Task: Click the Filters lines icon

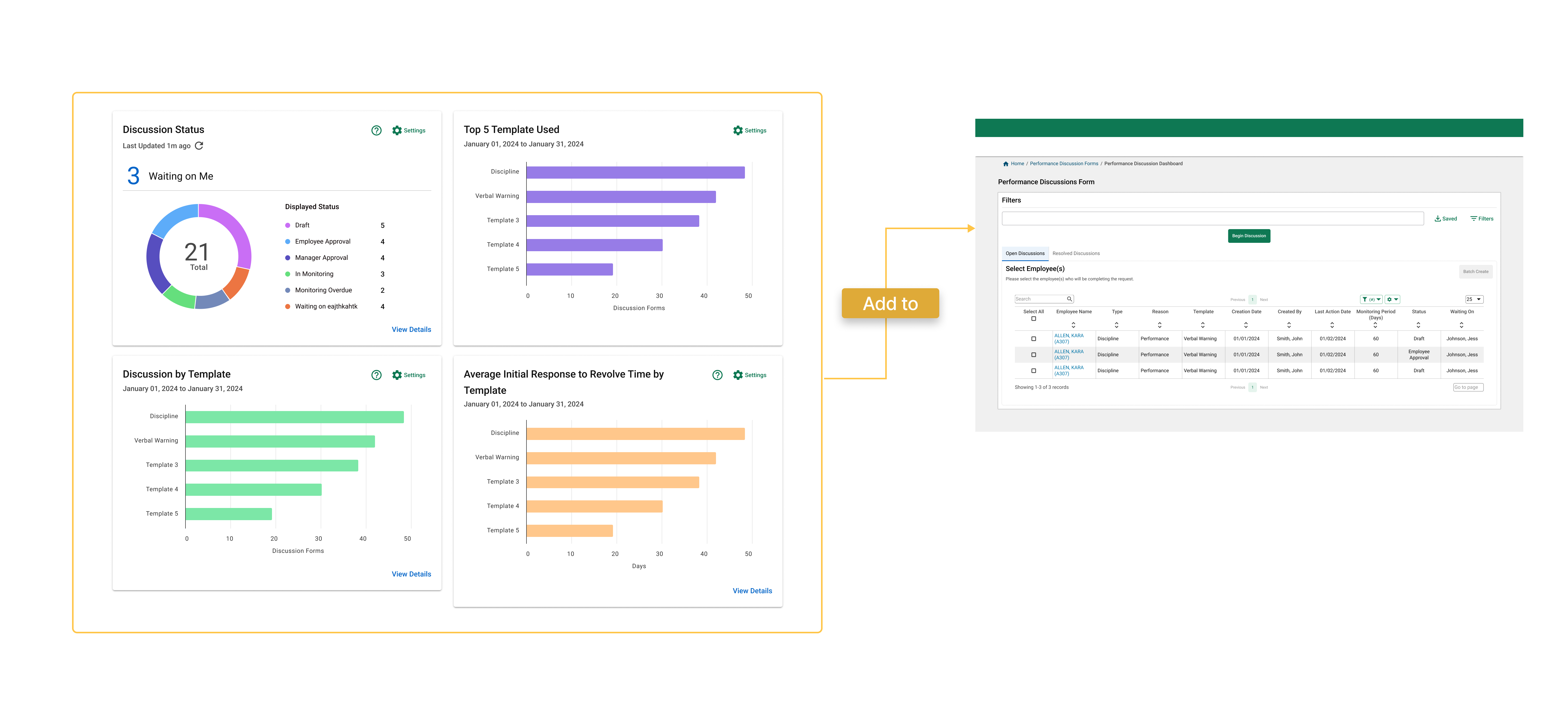Action: (x=1473, y=218)
